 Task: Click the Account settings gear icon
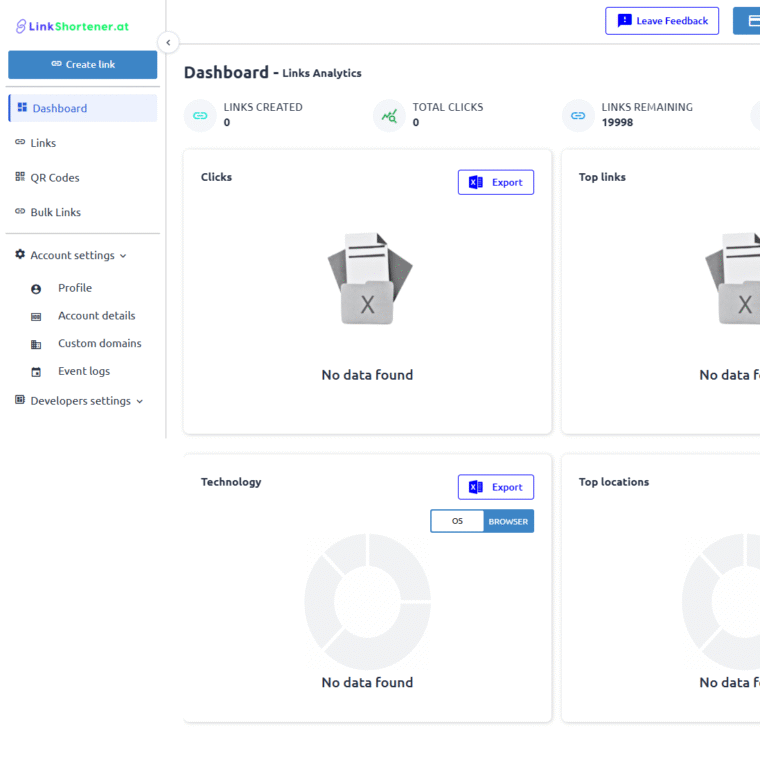[20, 255]
